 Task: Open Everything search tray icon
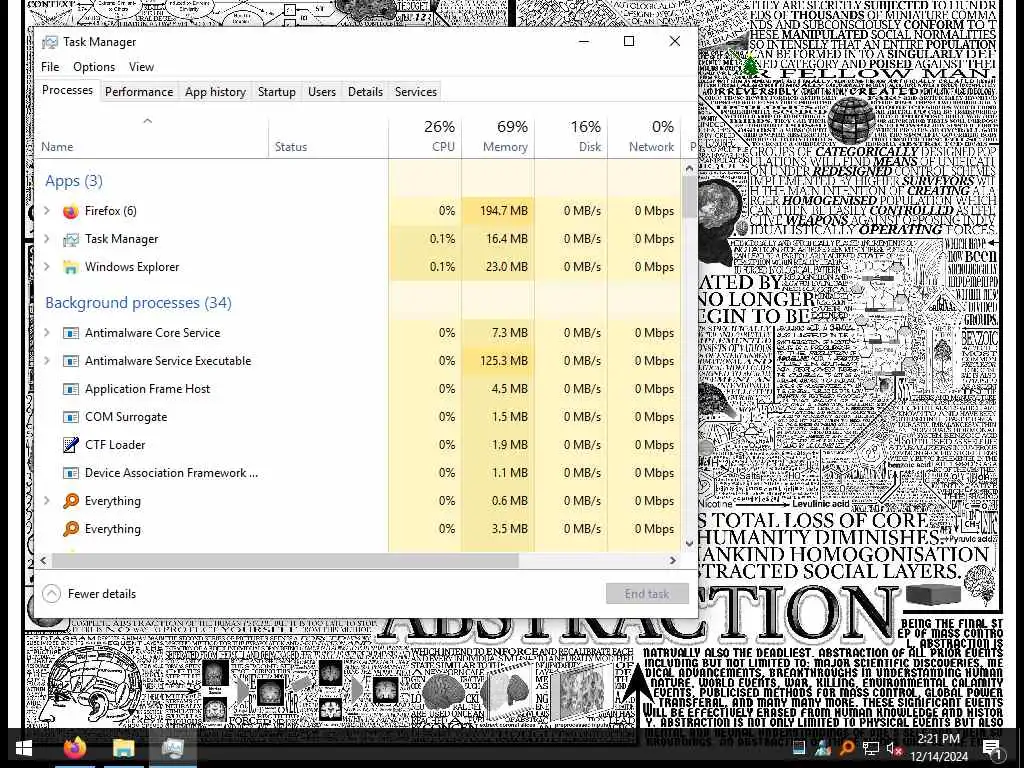[847, 749]
